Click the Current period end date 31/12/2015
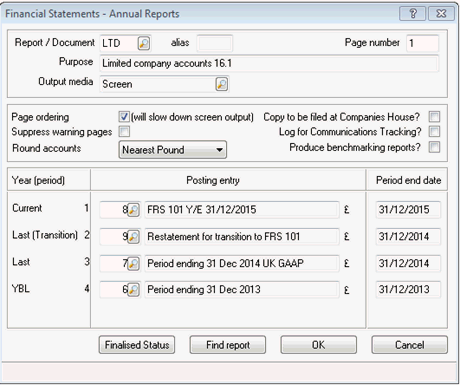Screen dimensions: 460x385 pyautogui.click(x=408, y=210)
